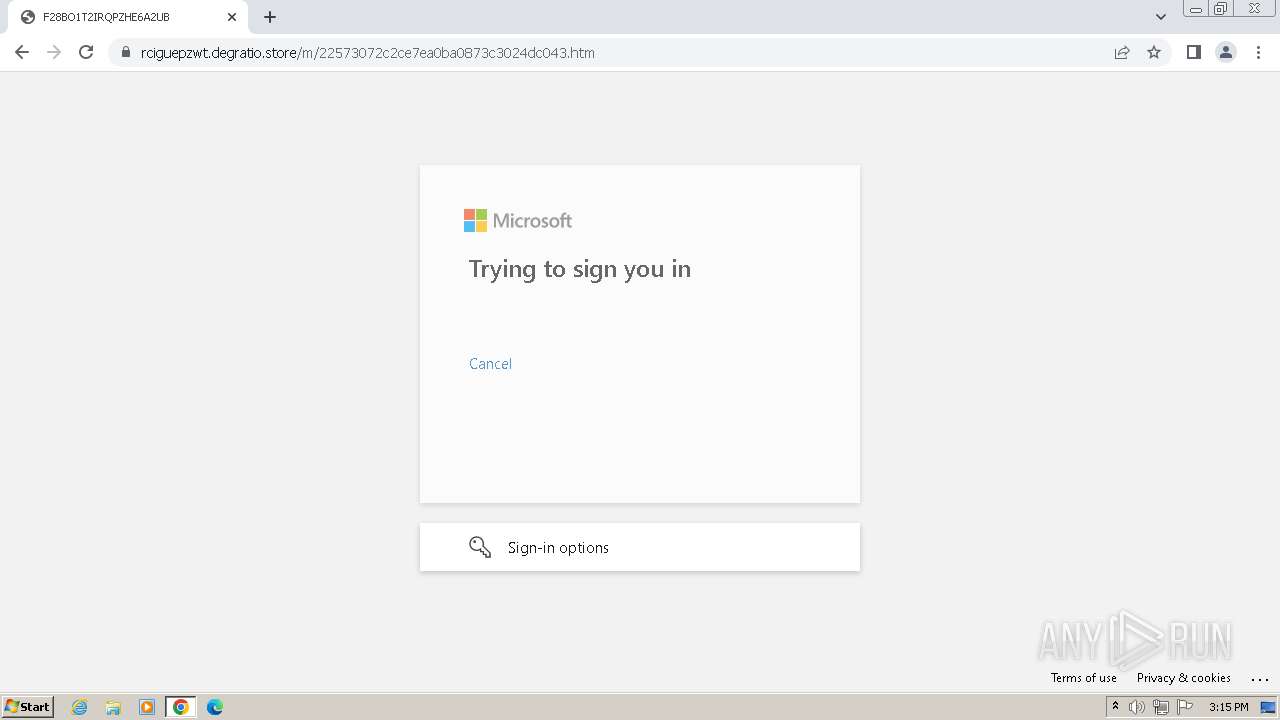
Task: Click the Trying to sign you in heading
Action: tap(580, 269)
